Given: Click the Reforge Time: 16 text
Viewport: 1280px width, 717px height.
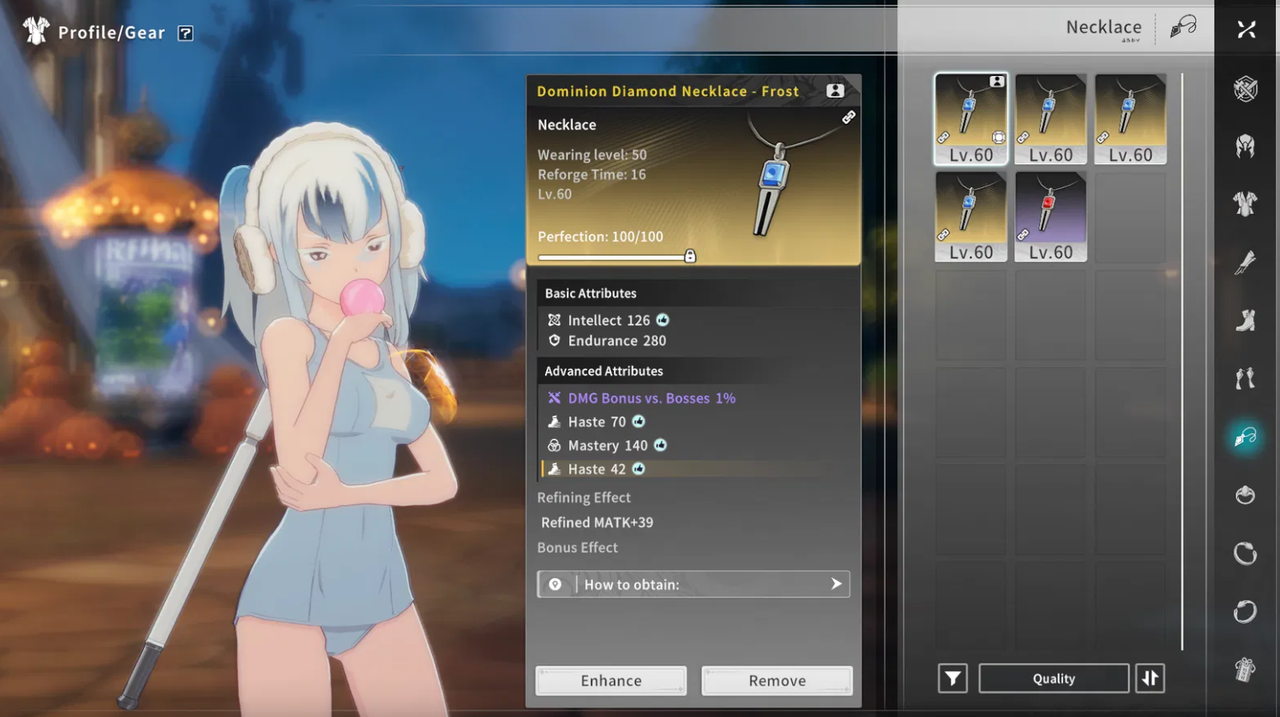Looking at the screenshot, I should pyautogui.click(x=592, y=174).
